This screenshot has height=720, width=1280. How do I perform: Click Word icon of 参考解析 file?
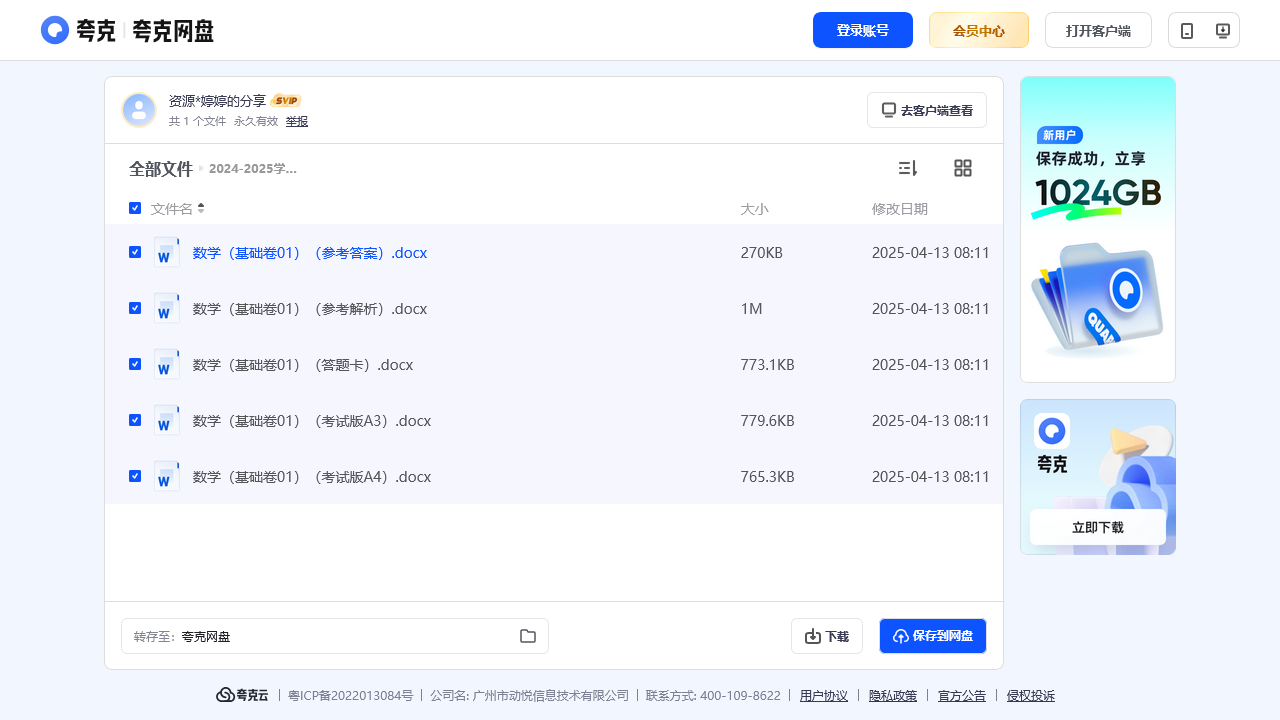point(167,308)
